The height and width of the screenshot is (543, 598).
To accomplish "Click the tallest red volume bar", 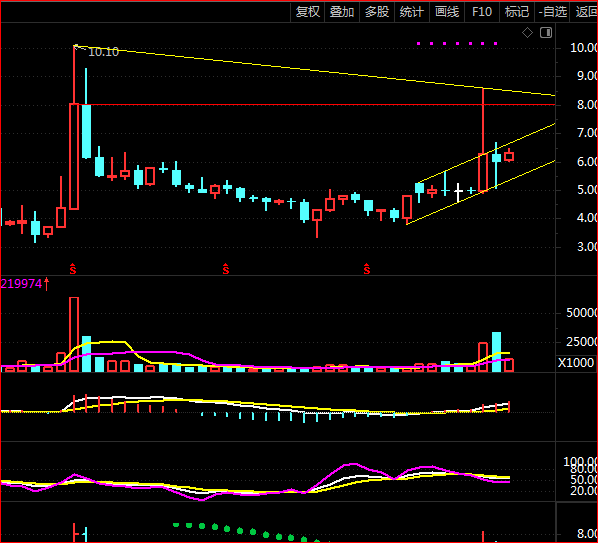I will [x=74, y=334].
